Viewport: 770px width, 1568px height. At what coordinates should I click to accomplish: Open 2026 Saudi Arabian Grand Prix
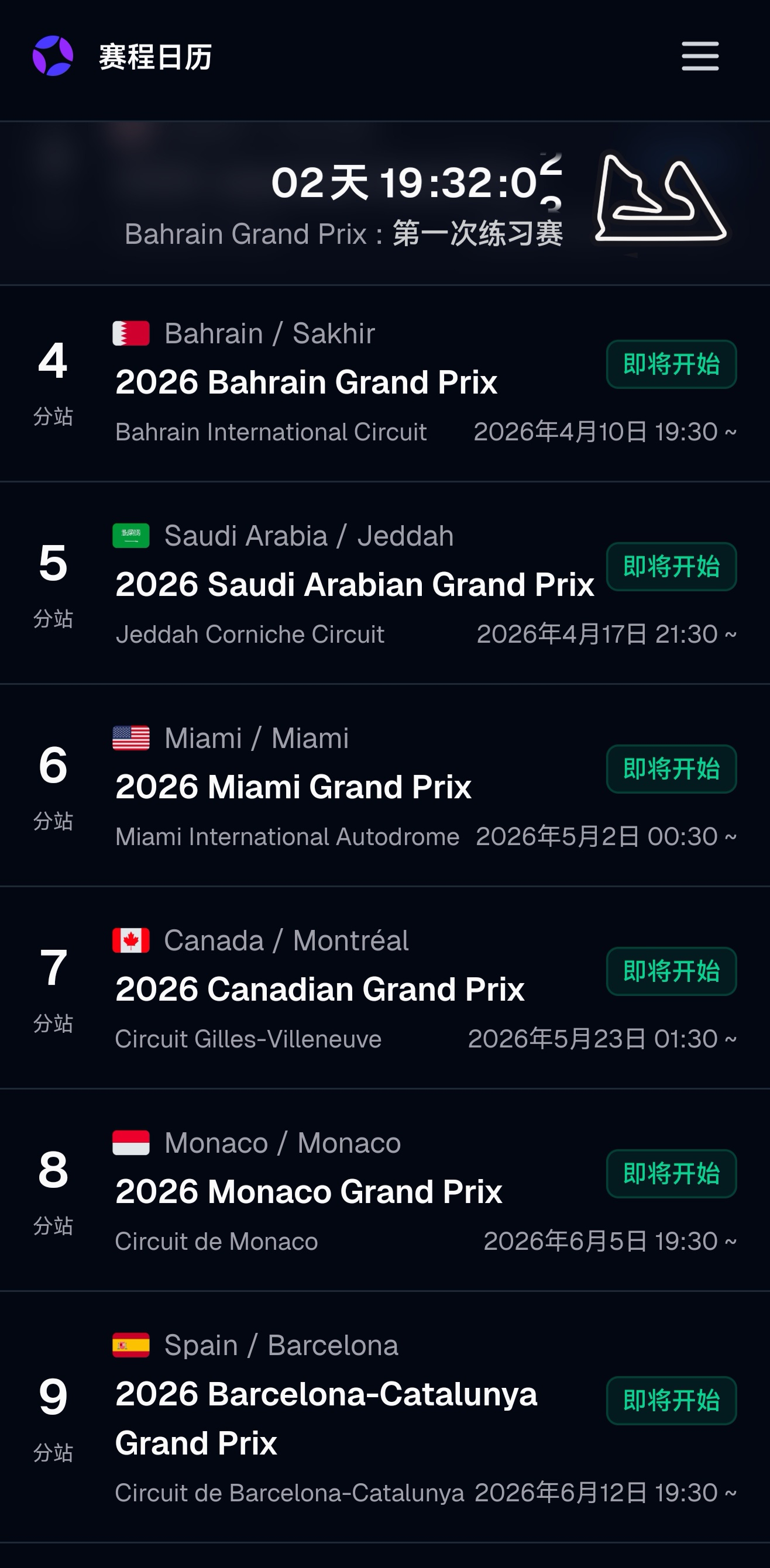tap(355, 585)
